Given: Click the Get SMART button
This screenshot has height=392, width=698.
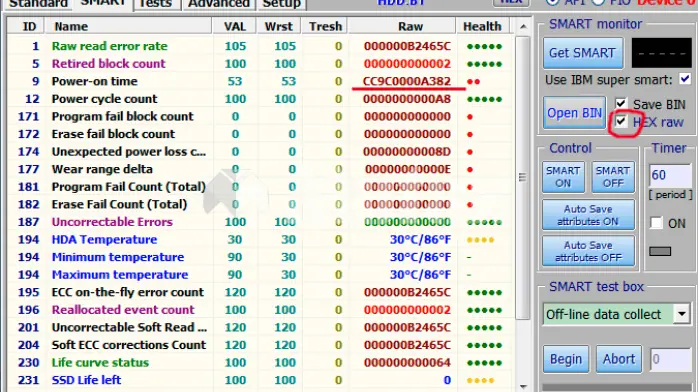Looking at the screenshot, I should (x=582, y=53).
